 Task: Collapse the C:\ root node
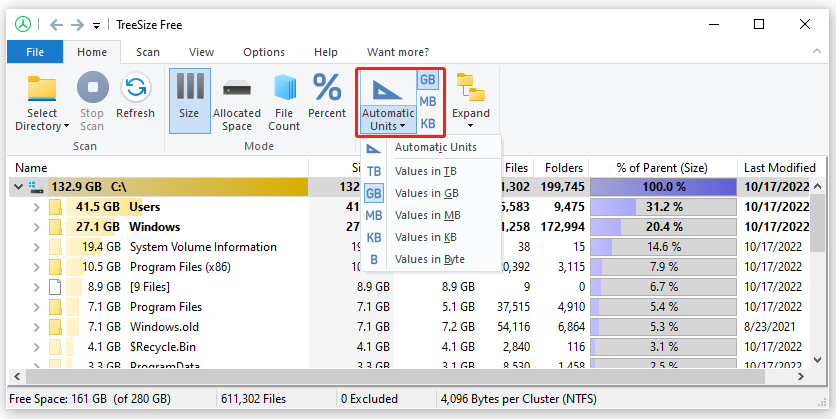click(x=19, y=187)
